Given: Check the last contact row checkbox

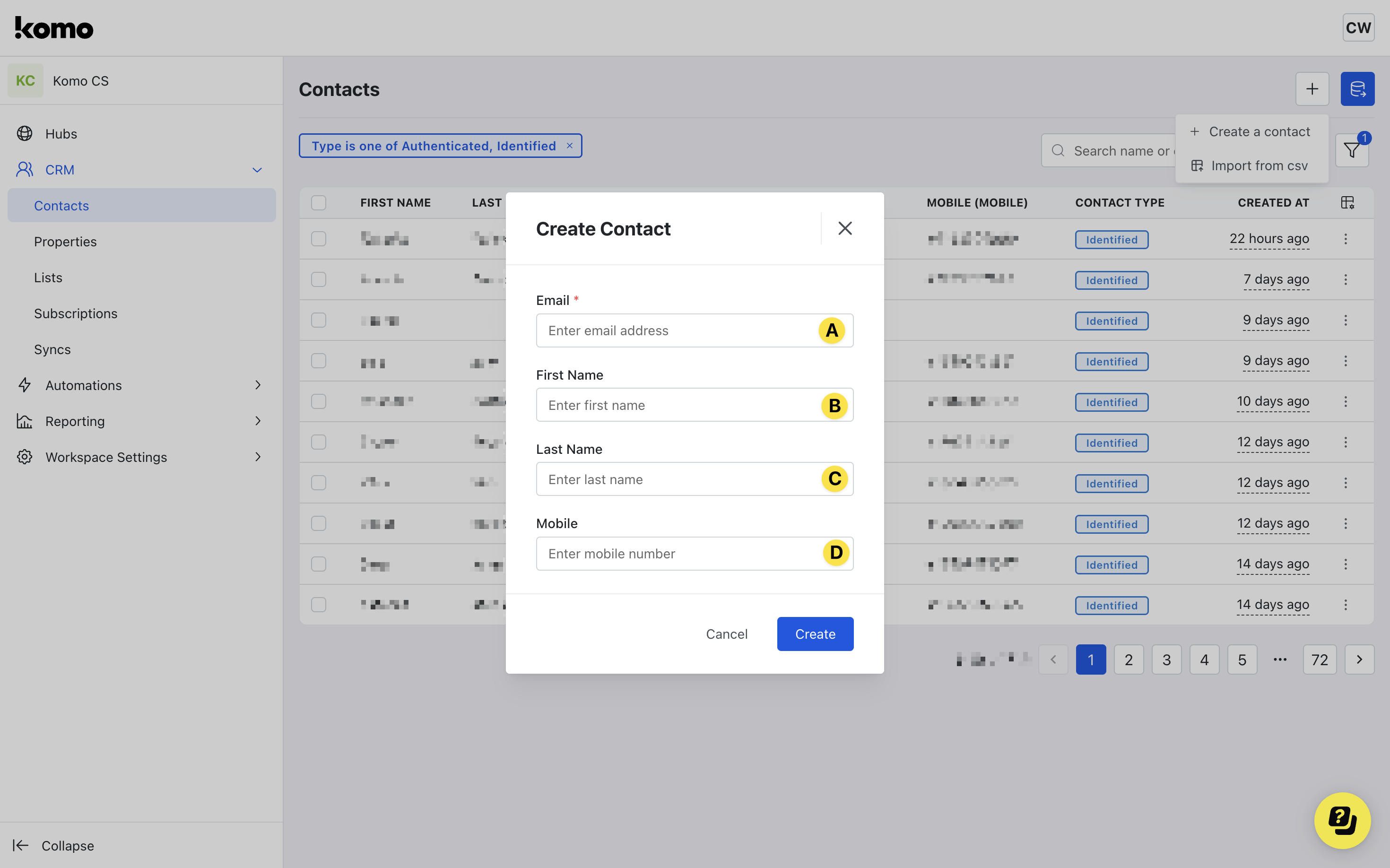Looking at the screenshot, I should [x=319, y=605].
